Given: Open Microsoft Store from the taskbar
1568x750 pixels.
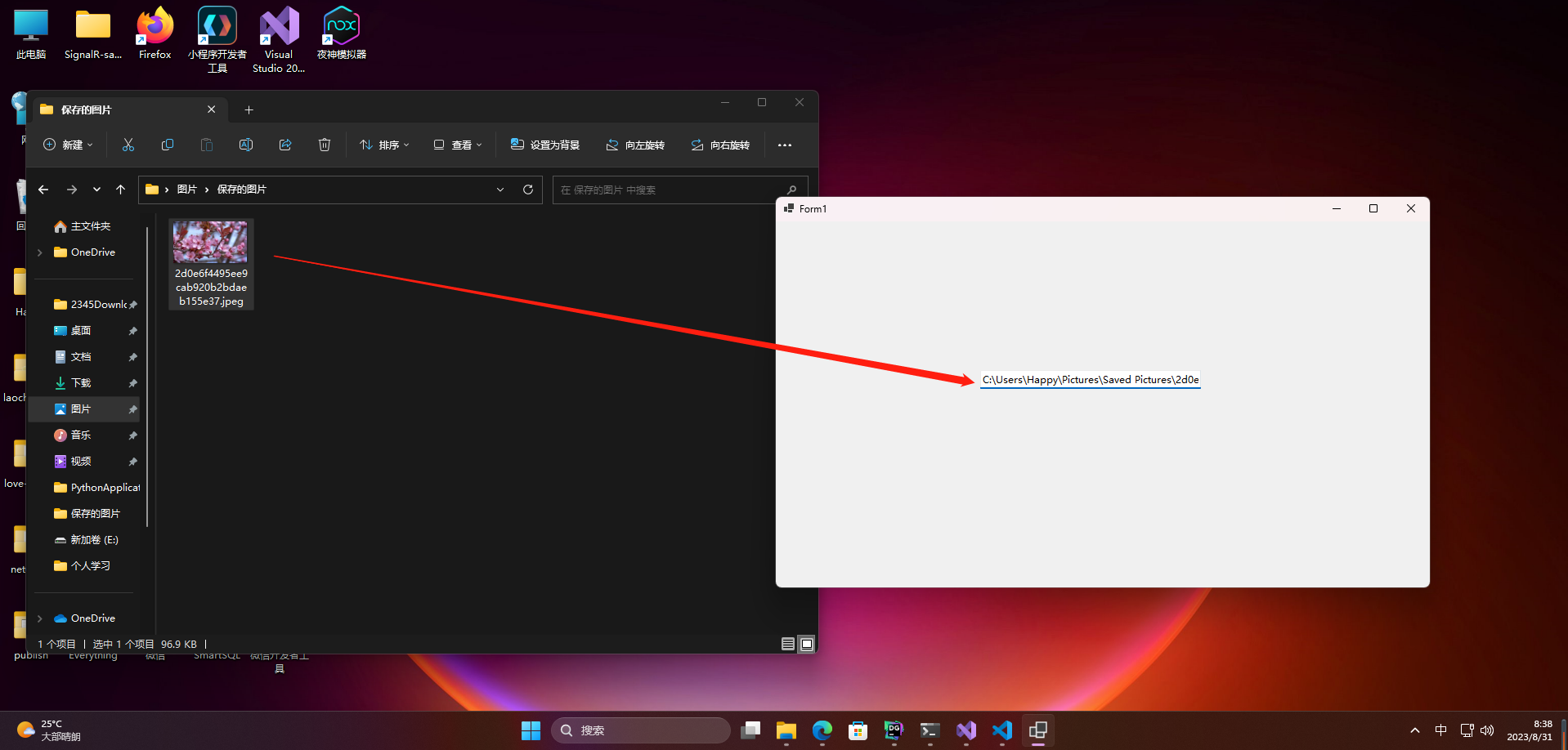Looking at the screenshot, I should pos(858,730).
